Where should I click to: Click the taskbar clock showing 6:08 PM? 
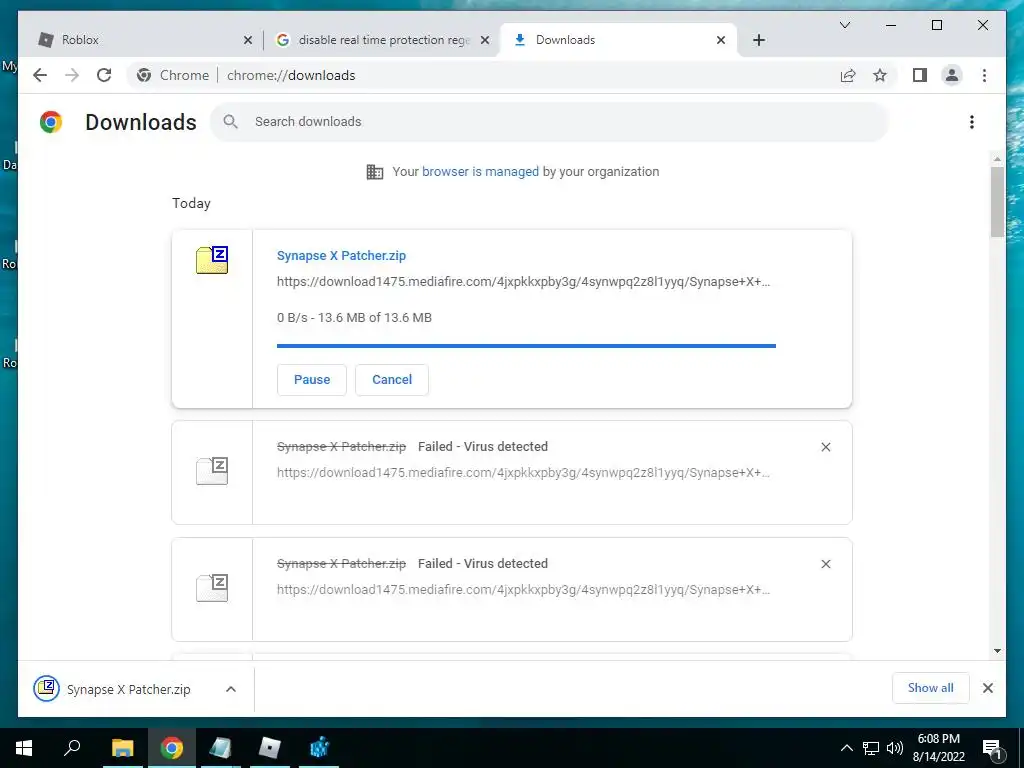(x=938, y=748)
